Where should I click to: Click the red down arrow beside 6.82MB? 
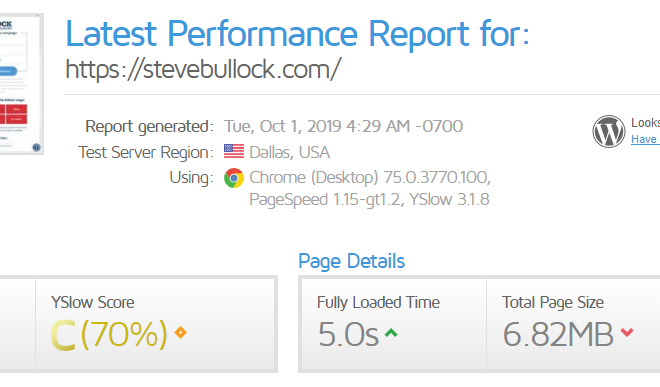tap(627, 332)
